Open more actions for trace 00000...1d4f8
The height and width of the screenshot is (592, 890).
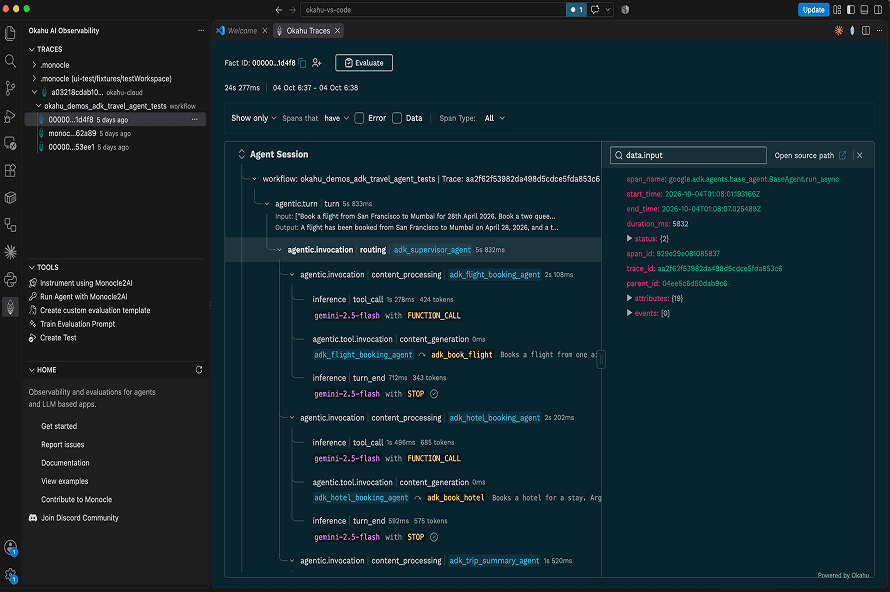[195, 120]
